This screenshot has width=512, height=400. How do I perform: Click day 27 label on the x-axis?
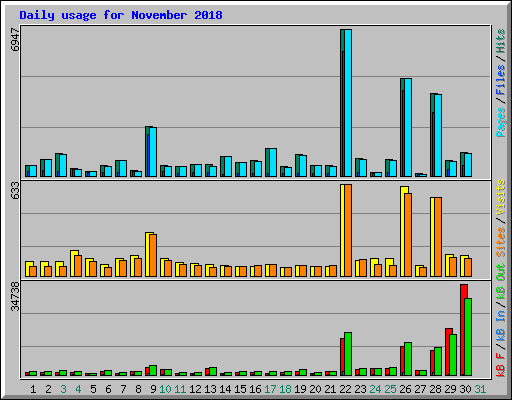[420, 389]
